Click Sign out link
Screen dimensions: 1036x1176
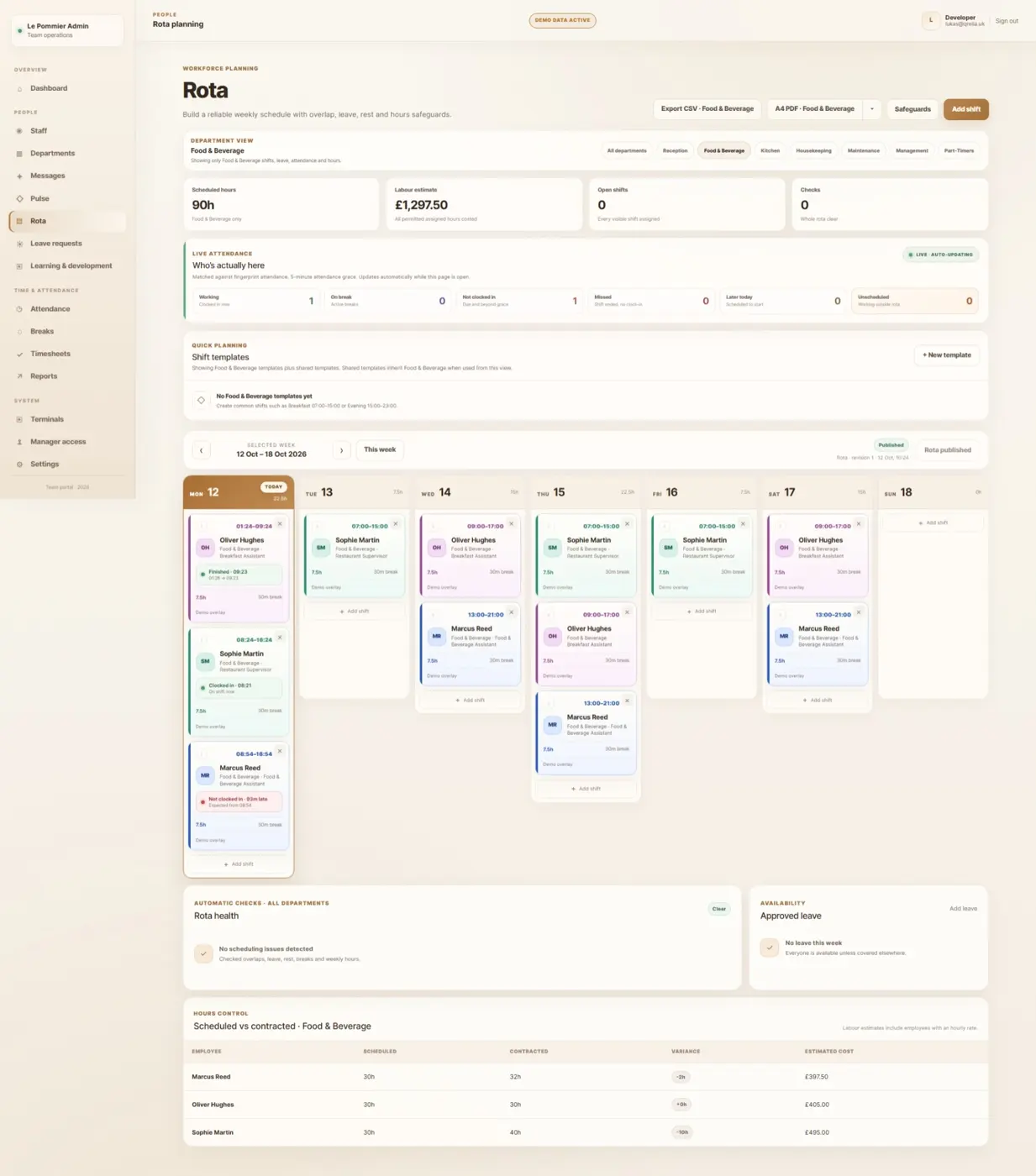click(1007, 21)
